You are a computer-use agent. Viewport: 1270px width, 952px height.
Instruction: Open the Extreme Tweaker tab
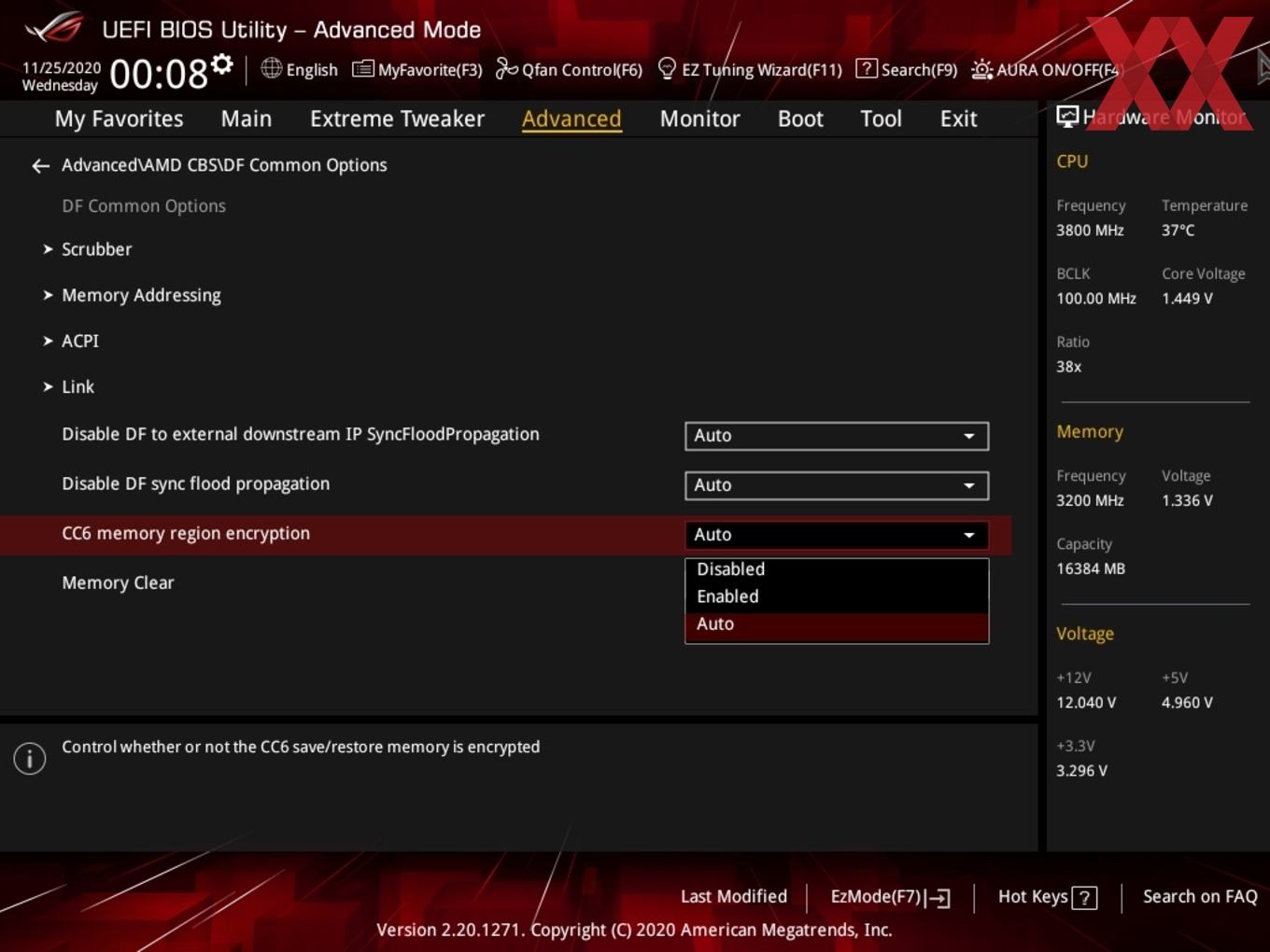click(x=397, y=119)
